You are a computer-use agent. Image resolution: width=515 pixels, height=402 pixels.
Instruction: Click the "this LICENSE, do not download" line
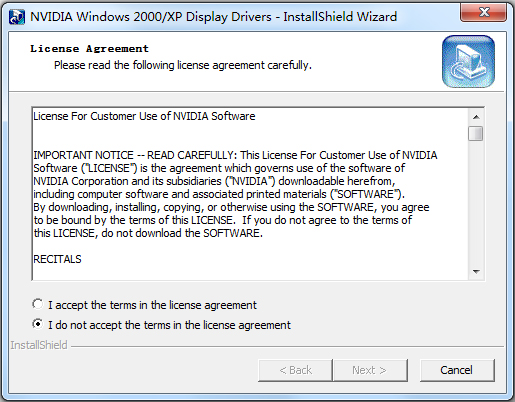tap(148, 233)
